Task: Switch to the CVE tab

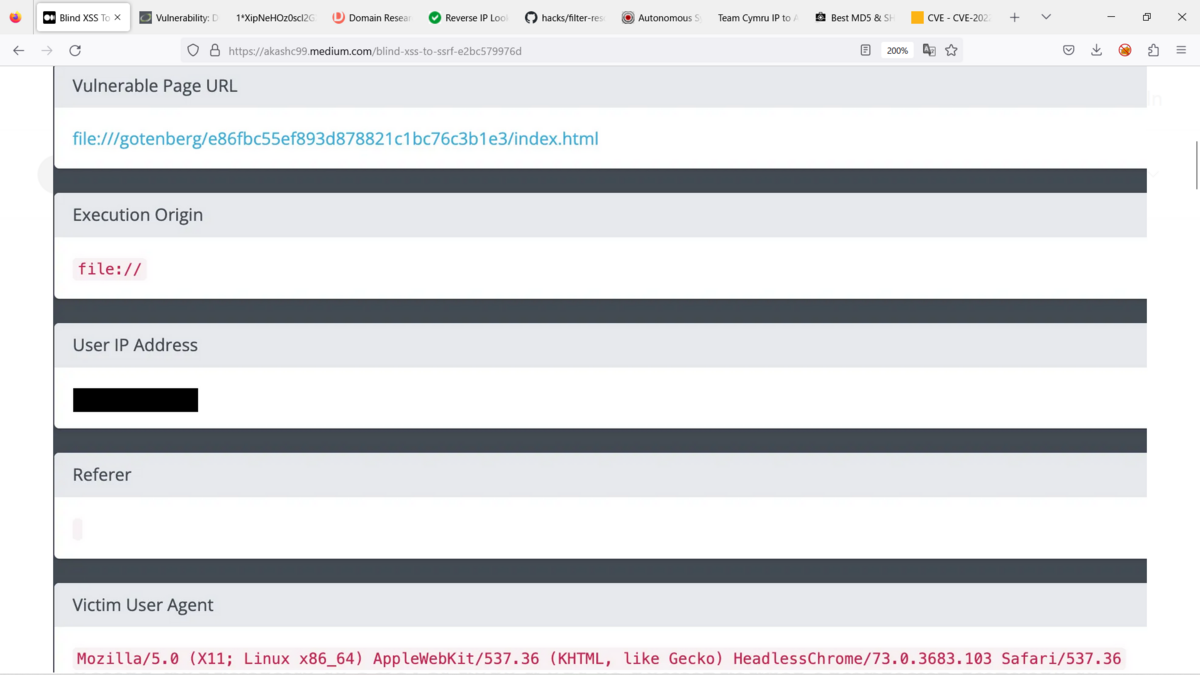Action: pos(950,17)
